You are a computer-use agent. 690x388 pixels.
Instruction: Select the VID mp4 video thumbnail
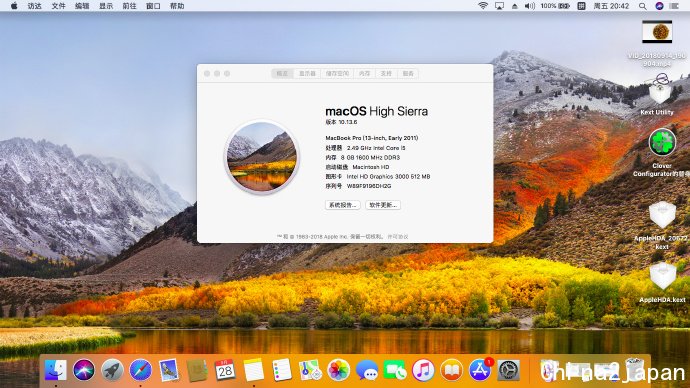click(x=657, y=43)
